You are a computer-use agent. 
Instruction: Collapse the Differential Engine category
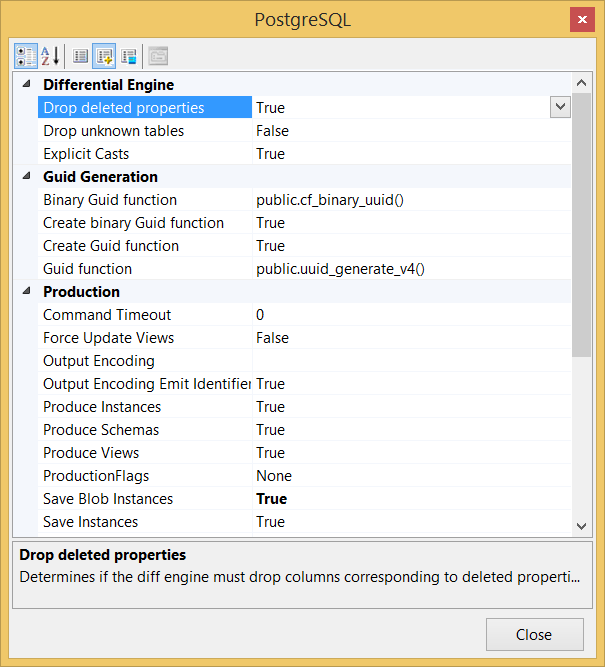[x=25, y=85]
